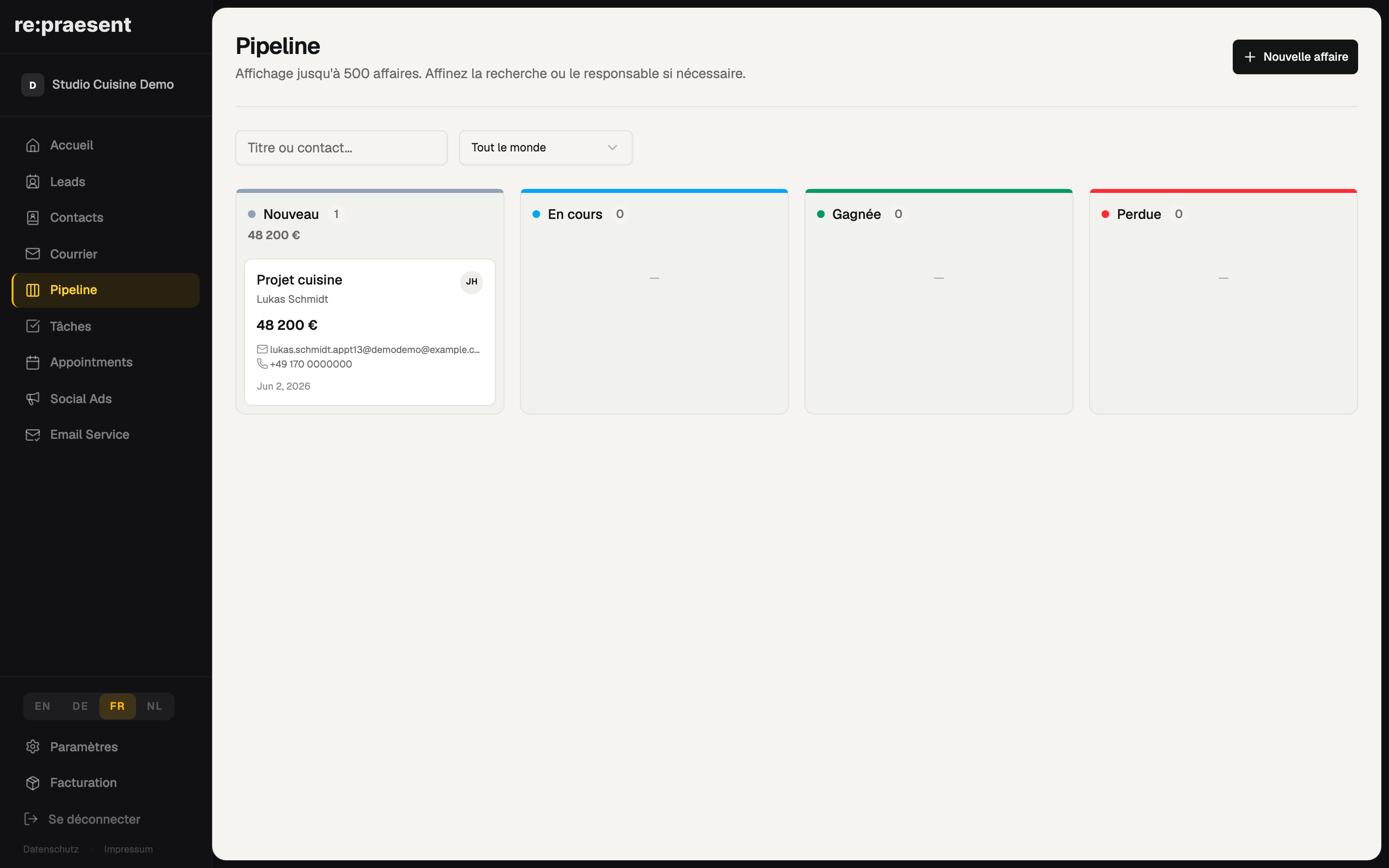Click the Pipeline columns icon
This screenshot has width=1389, height=868.
(33, 290)
